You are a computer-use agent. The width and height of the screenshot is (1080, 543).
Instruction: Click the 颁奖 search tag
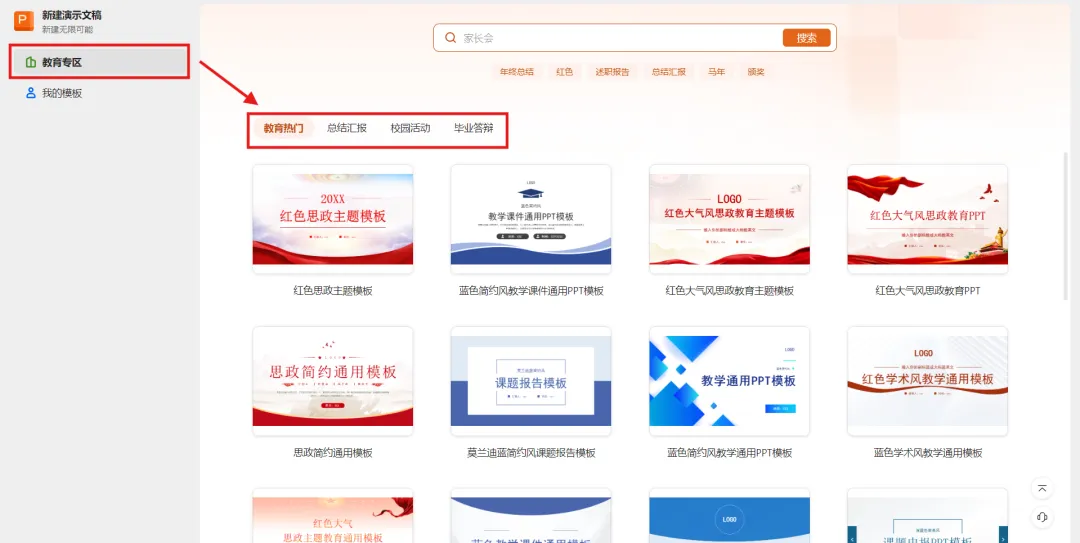[x=756, y=72]
